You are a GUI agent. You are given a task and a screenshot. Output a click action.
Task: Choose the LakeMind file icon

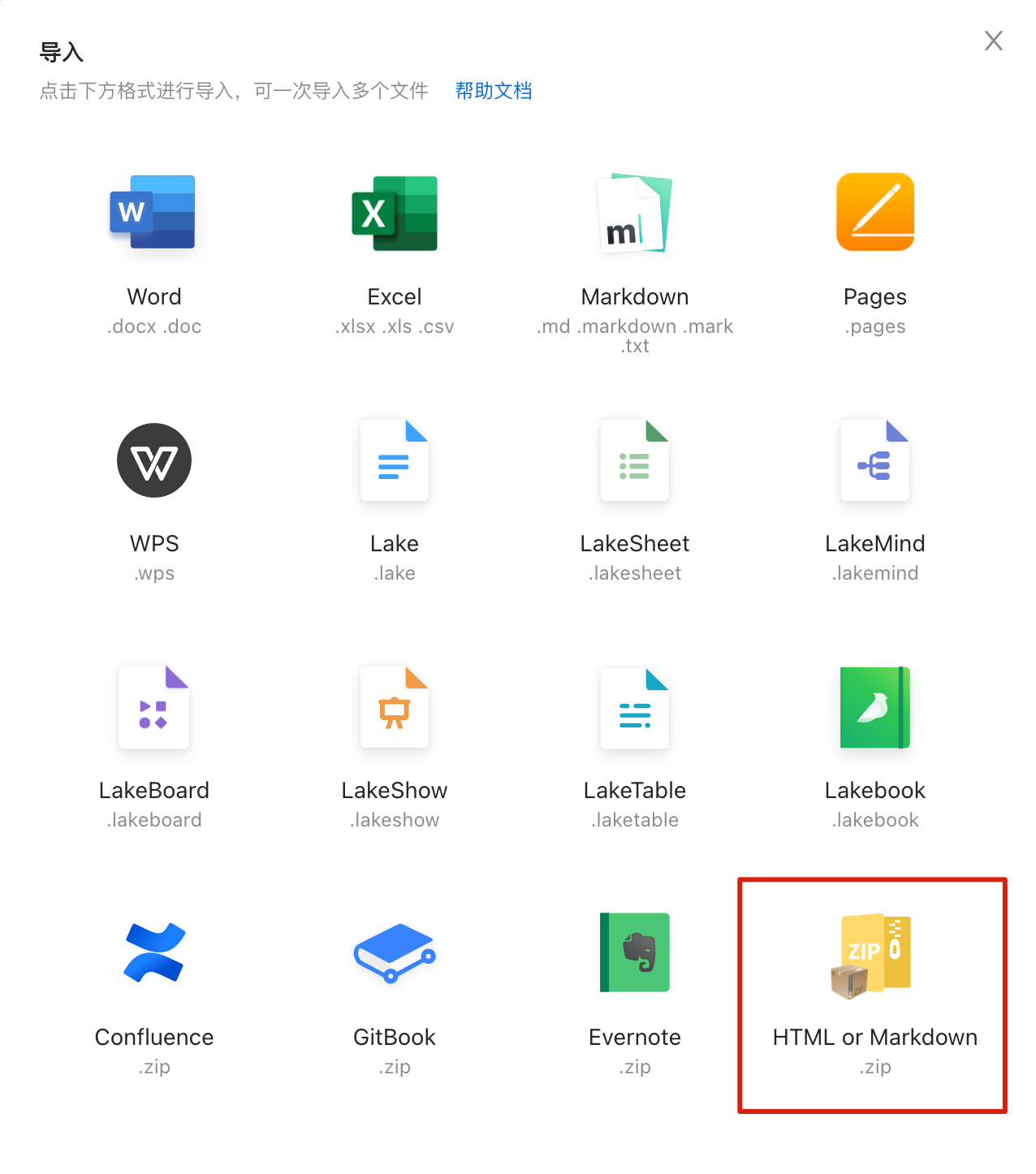(x=875, y=460)
